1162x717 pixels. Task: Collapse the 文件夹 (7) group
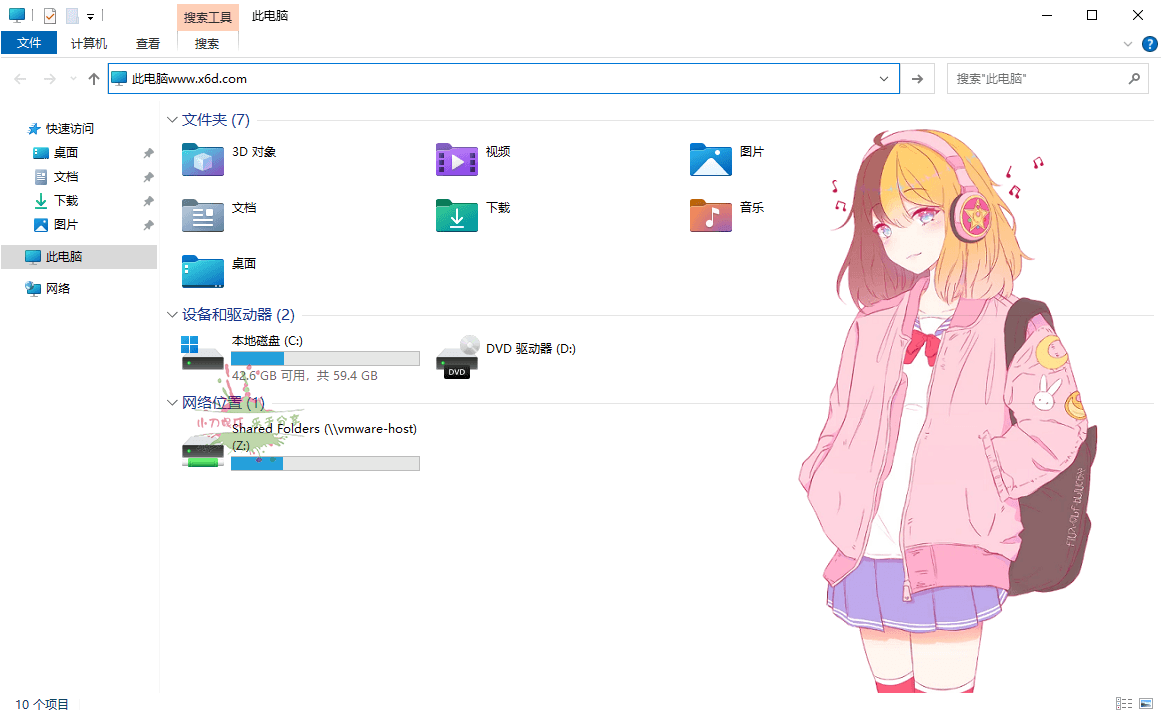point(172,120)
